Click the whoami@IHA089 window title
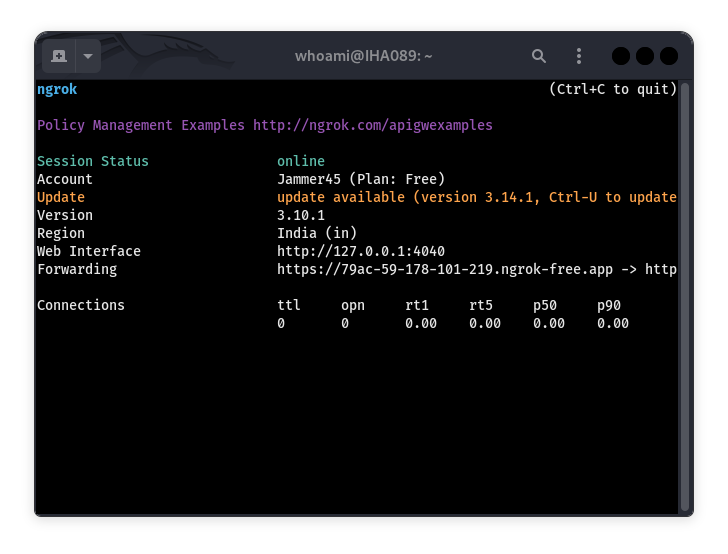The image size is (728, 554). tap(363, 56)
